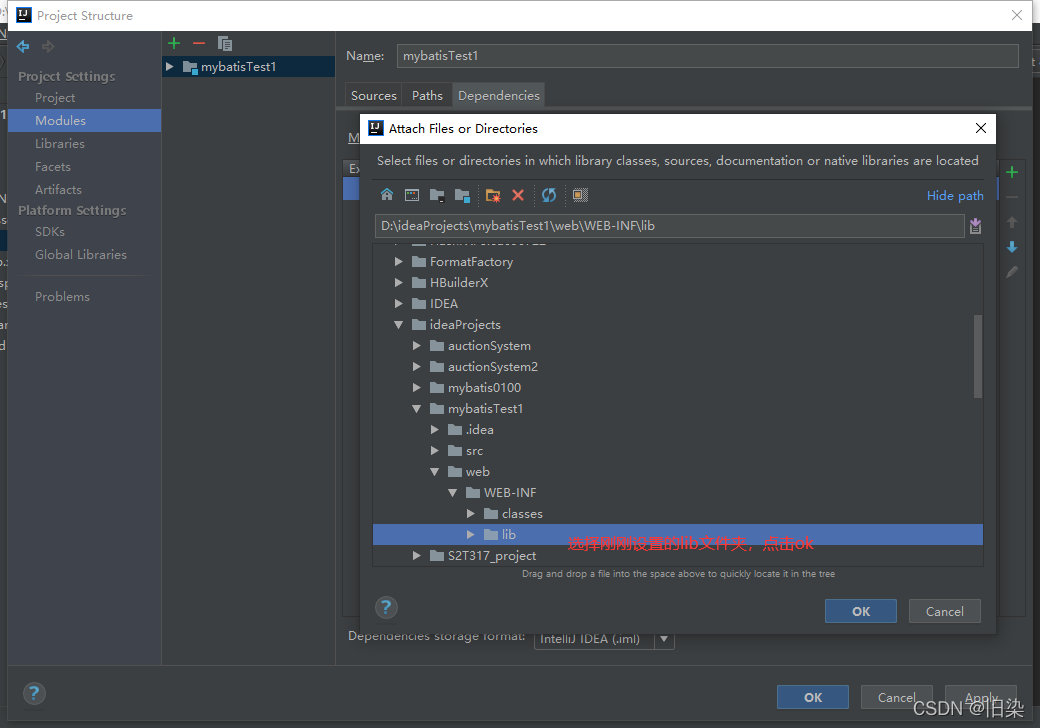This screenshot has height=728, width=1040.
Task: Open Artifacts settings
Action: coord(58,190)
